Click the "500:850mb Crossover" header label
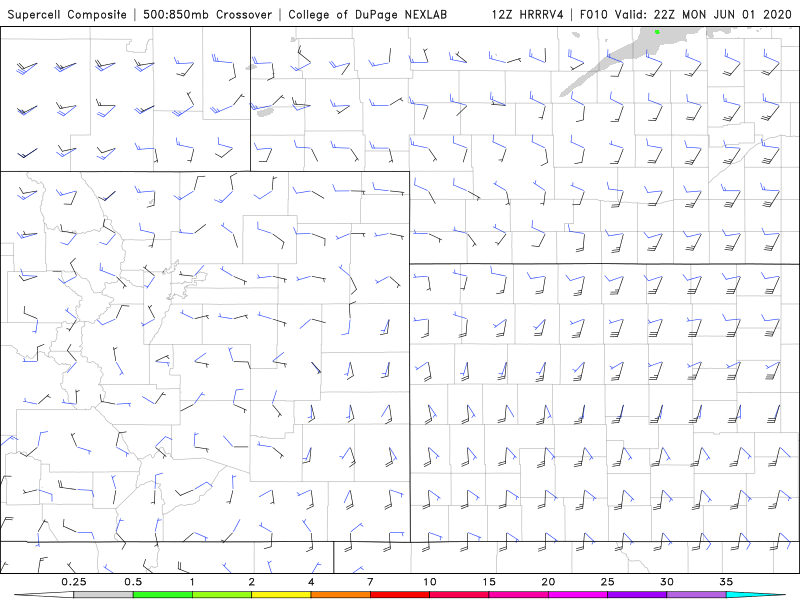 coord(208,14)
